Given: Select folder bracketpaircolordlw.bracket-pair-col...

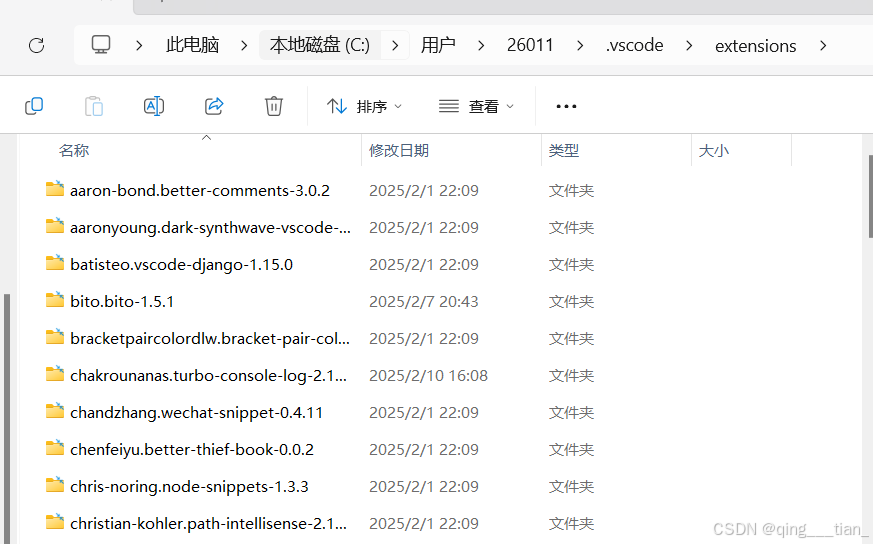Looking at the screenshot, I should (210, 339).
